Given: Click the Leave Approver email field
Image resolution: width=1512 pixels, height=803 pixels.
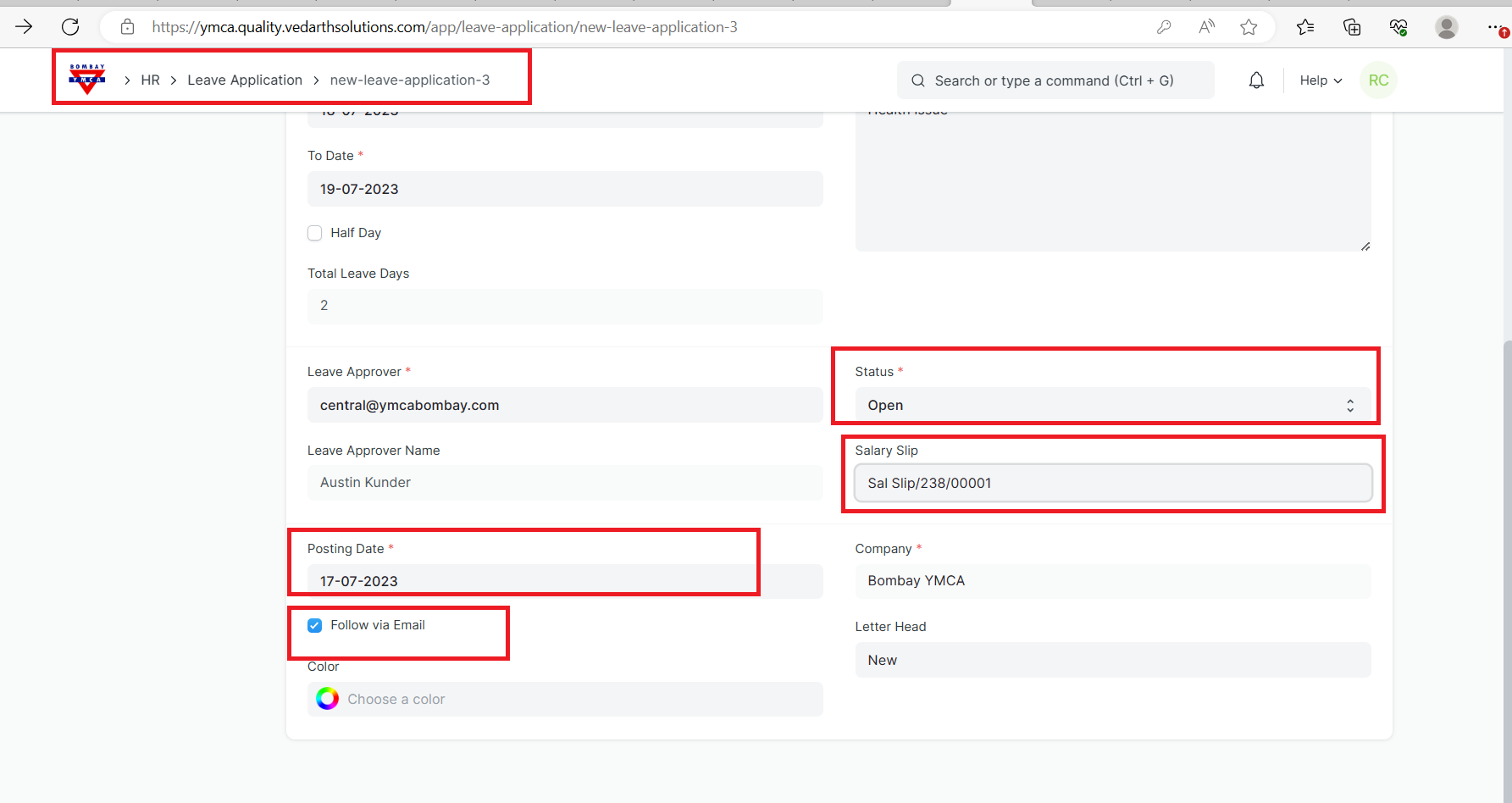Looking at the screenshot, I should pos(565,405).
